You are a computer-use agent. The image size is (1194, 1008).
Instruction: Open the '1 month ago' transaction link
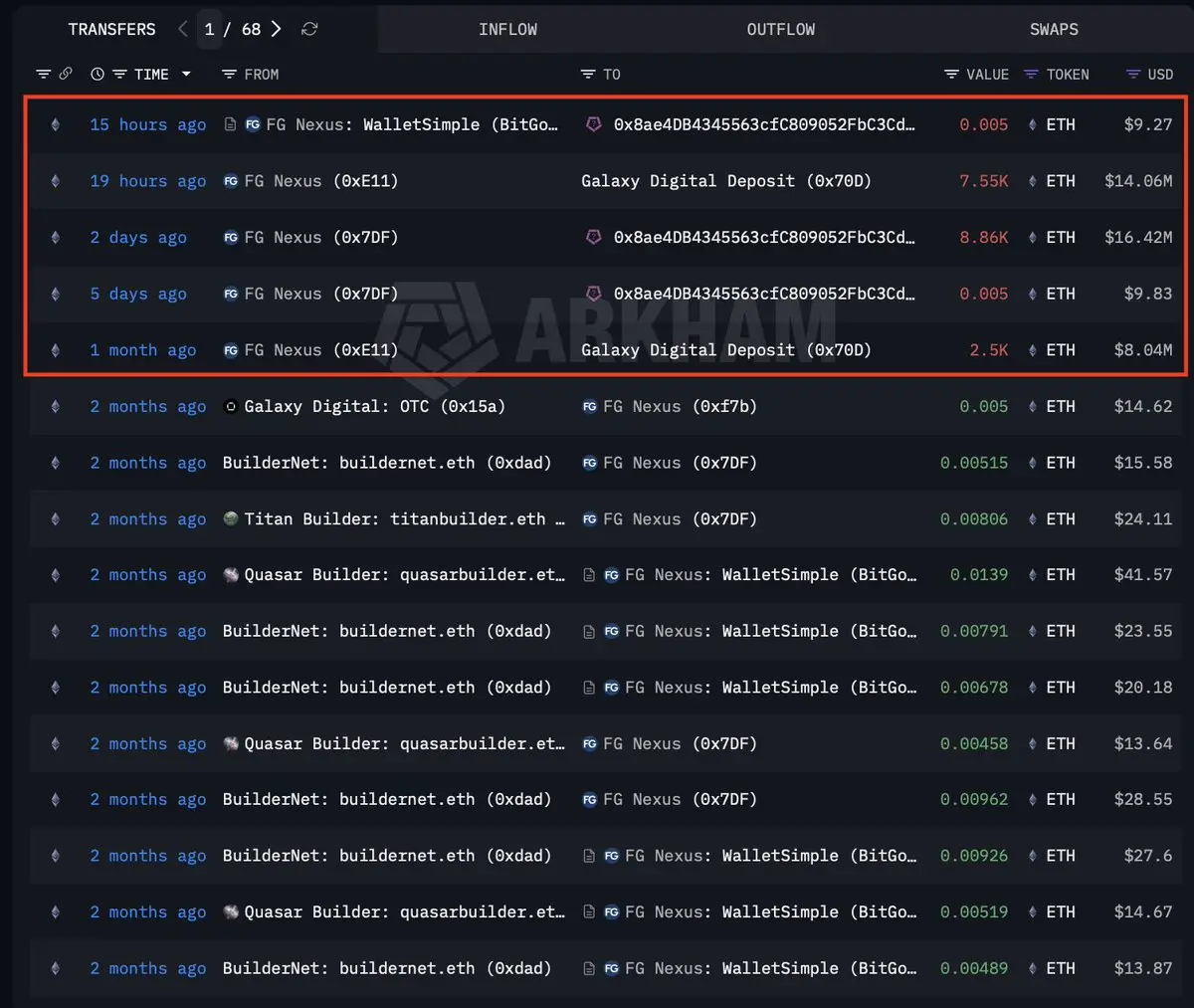[143, 350]
